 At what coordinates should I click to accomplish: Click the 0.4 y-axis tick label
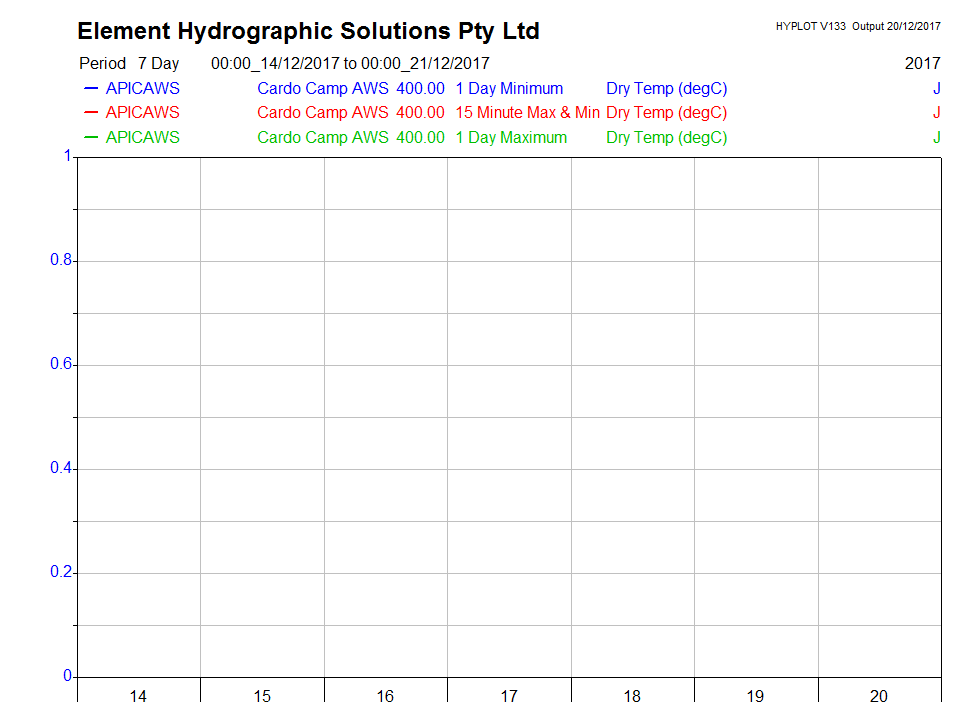pyautogui.click(x=61, y=469)
